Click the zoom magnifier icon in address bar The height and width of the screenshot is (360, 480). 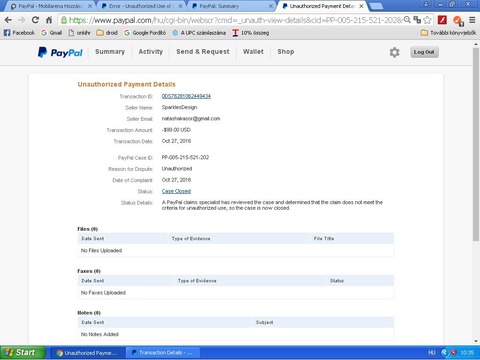[x=407, y=20]
